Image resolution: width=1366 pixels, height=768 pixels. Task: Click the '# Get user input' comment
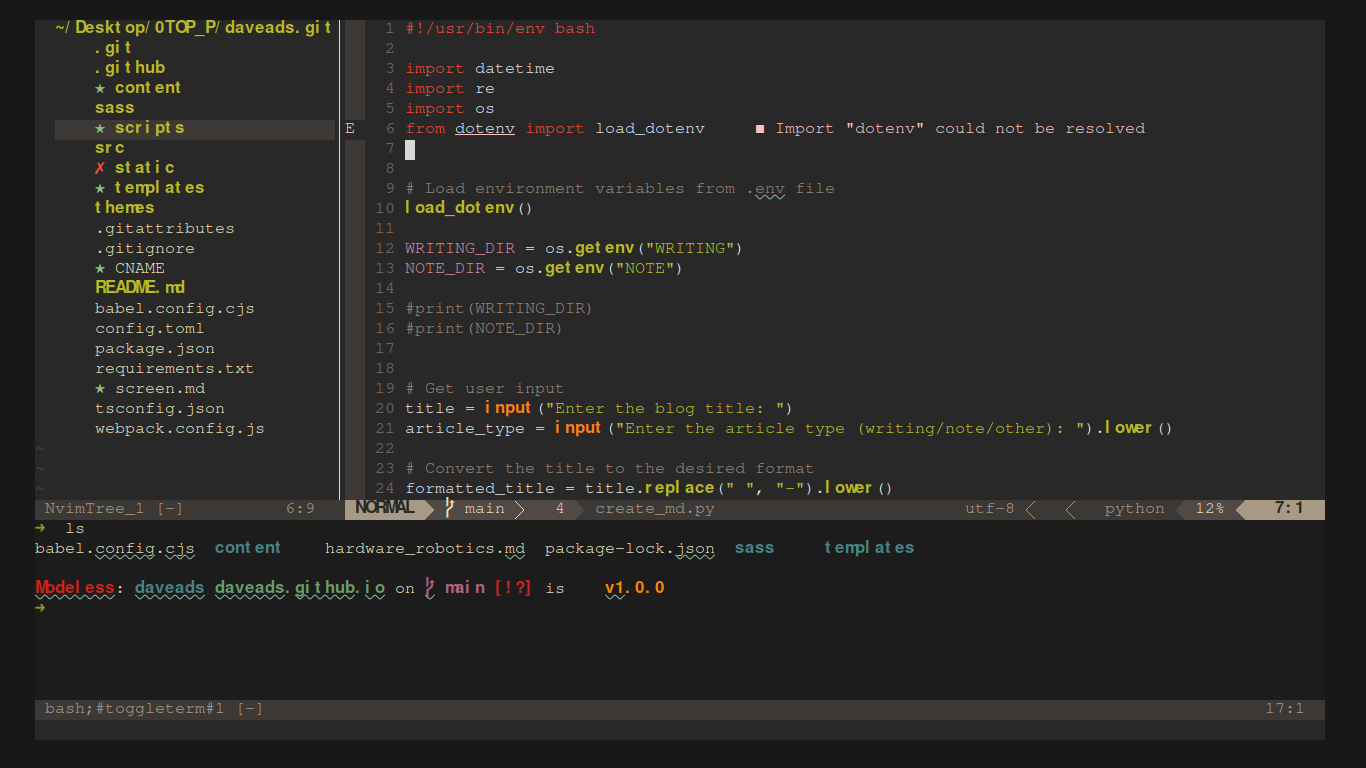coord(485,388)
